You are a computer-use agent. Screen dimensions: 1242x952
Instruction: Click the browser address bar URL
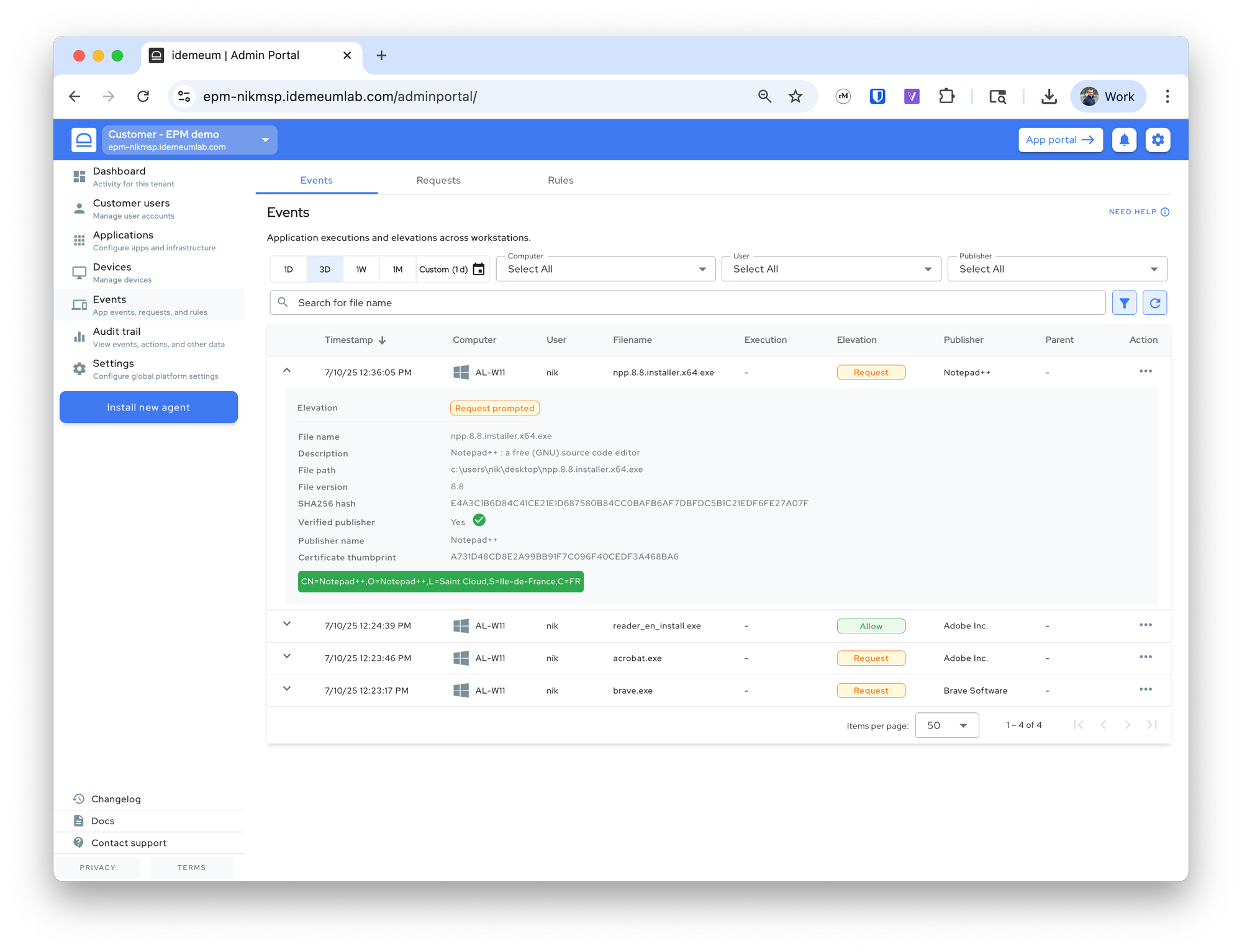pos(340,96)
